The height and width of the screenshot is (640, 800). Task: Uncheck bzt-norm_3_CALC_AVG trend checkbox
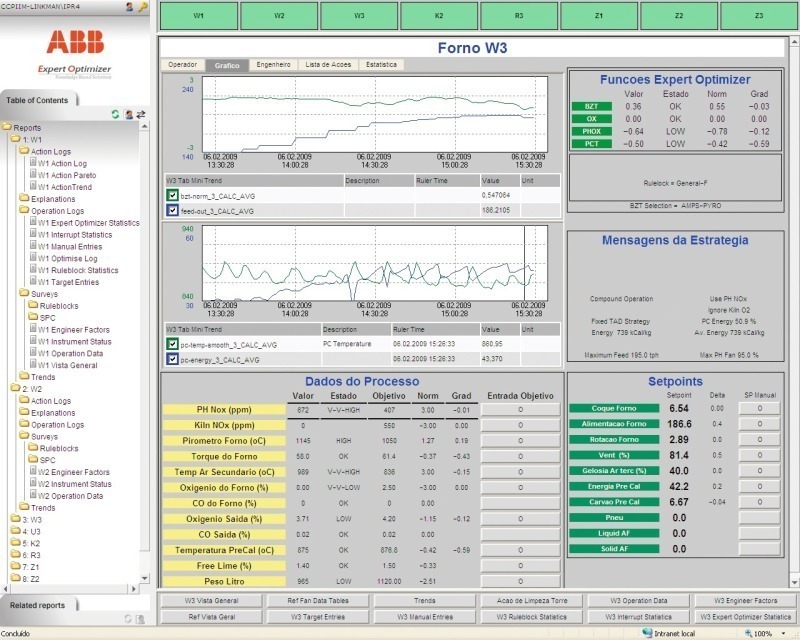point(172,195)
